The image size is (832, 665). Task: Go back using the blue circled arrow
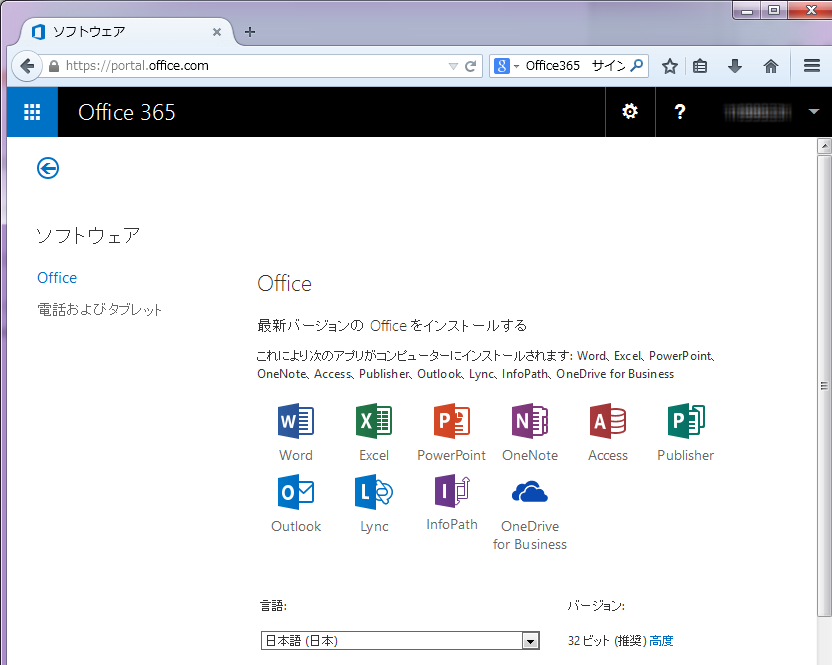(x=48, y=169)
